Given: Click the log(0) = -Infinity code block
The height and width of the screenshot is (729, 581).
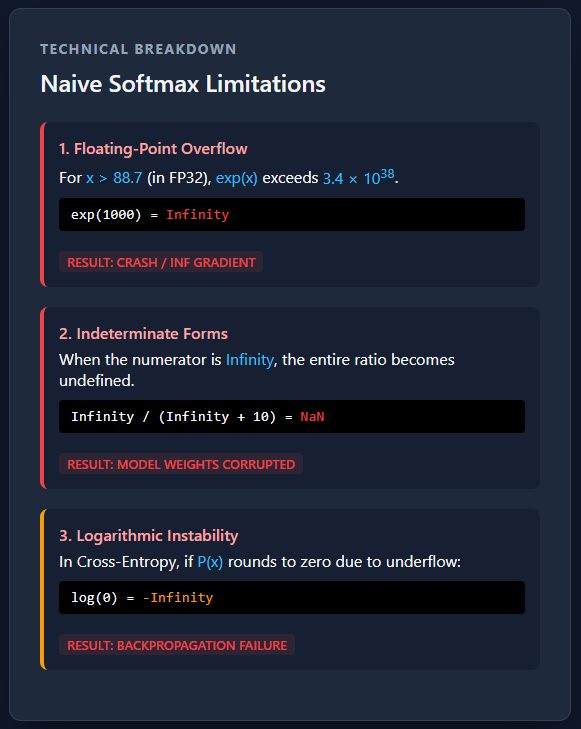Looking at the screenshot, I should click(x=292, y=597).
